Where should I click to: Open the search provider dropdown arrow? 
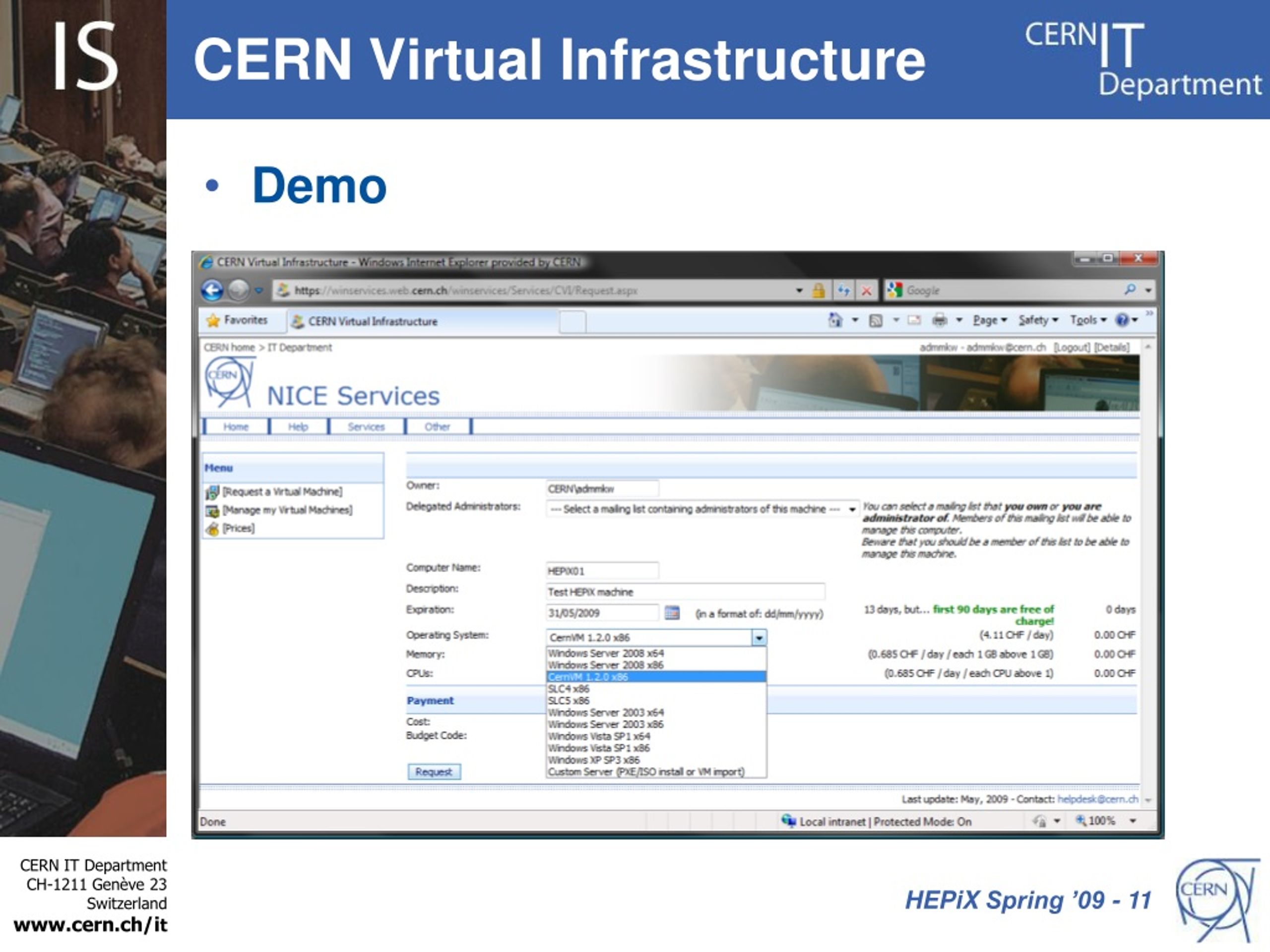[x=1147, y=291]
